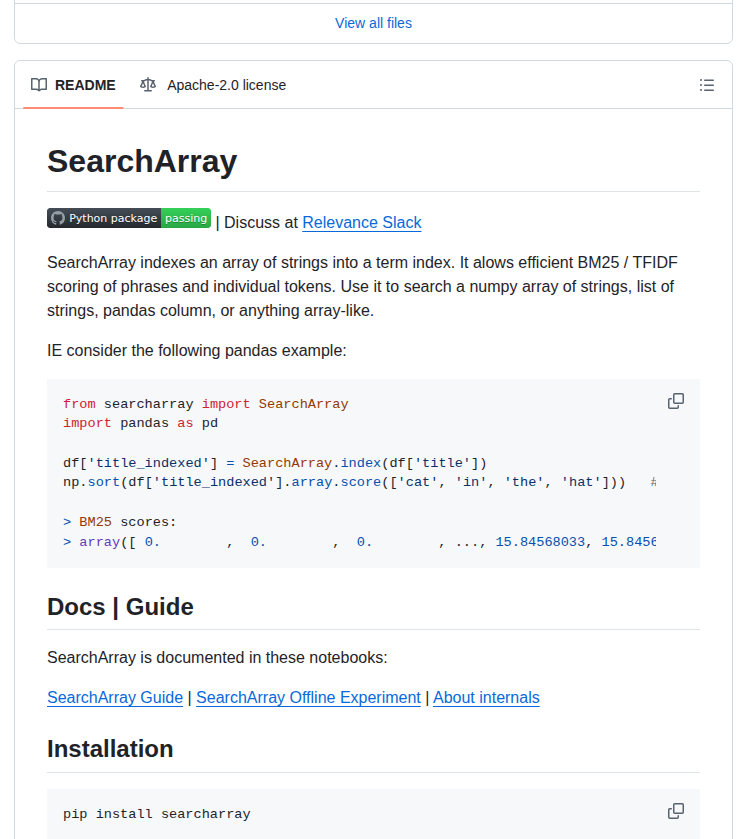Open the View all files link

373,23
